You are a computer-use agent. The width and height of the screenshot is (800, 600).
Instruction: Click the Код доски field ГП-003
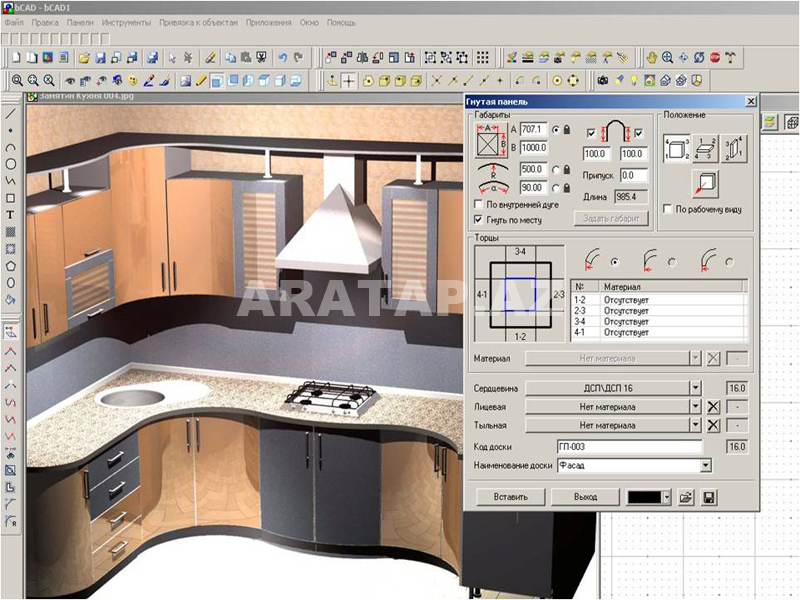click(630, 447)
